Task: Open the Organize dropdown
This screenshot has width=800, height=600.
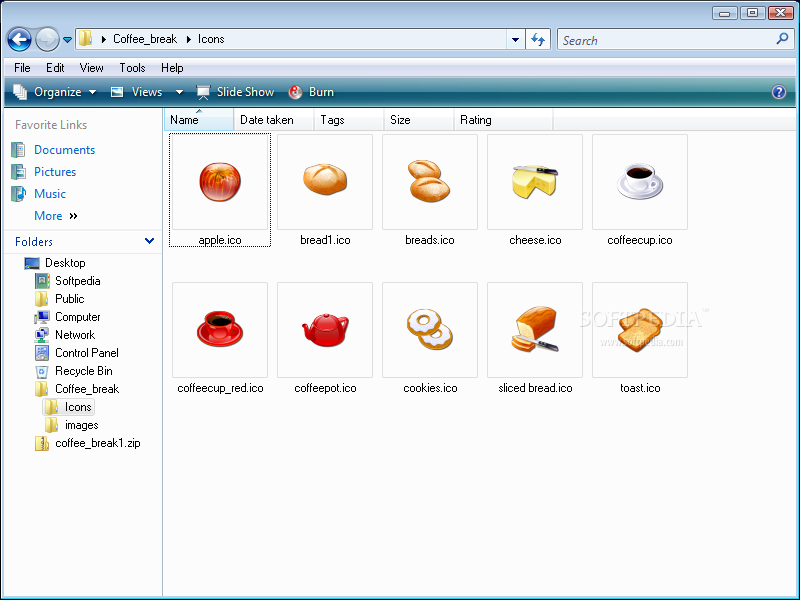Action: [x=55, y=92]
